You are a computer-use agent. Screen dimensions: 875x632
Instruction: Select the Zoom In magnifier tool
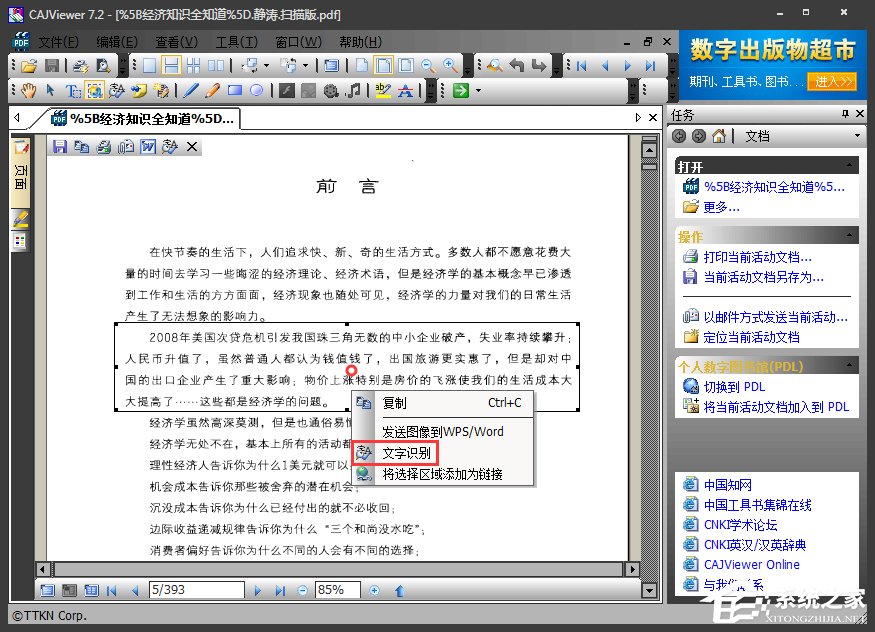[x=450, y=65]
